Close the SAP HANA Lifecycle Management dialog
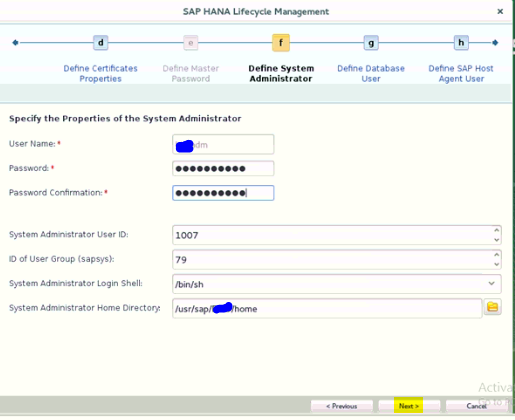This screenshot has height=420, width=515. point(500,11)
